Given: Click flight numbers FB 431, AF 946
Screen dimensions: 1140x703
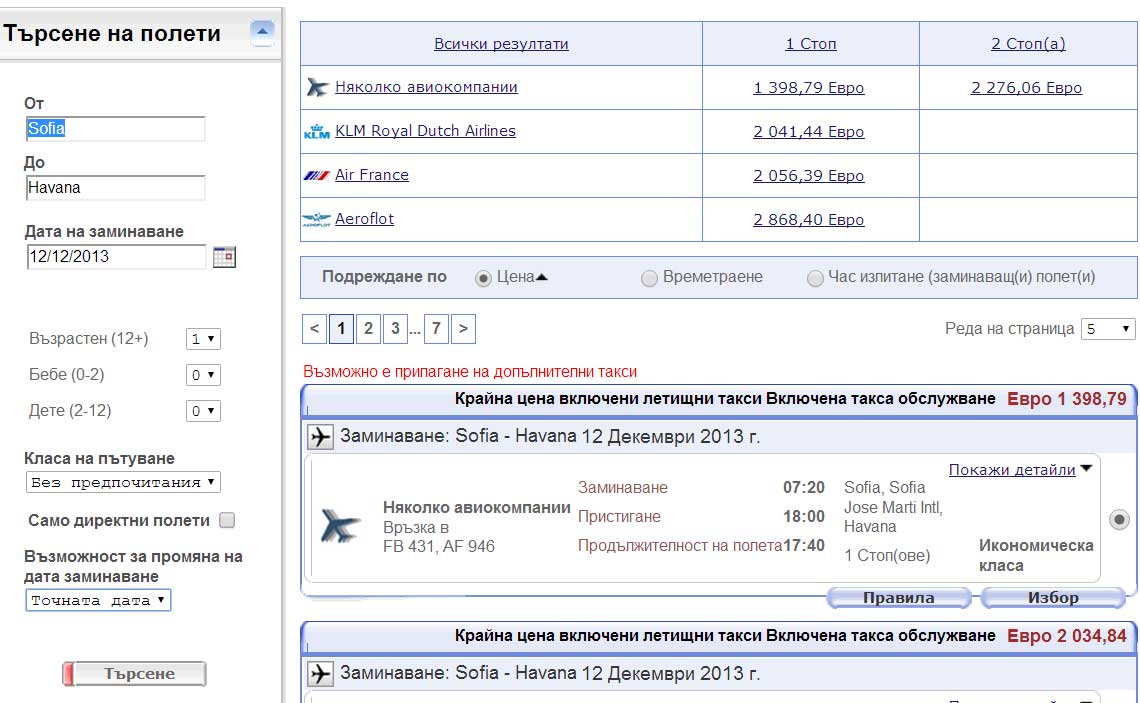Looking at the screenshot, I should [438, 547].
